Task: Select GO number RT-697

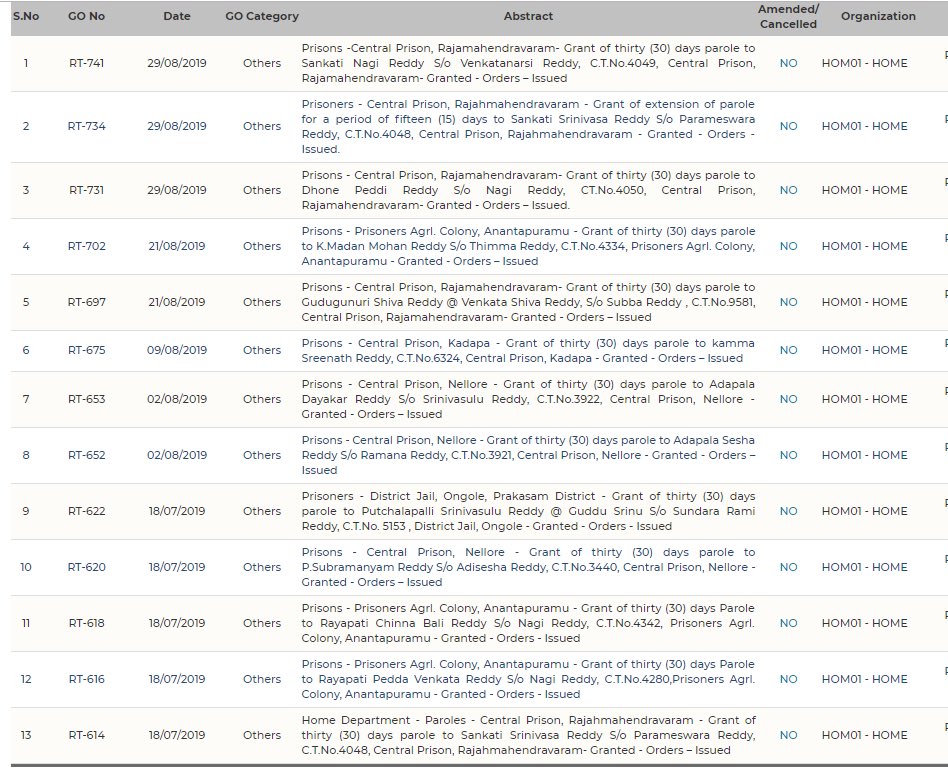Action: click(86, 302)
